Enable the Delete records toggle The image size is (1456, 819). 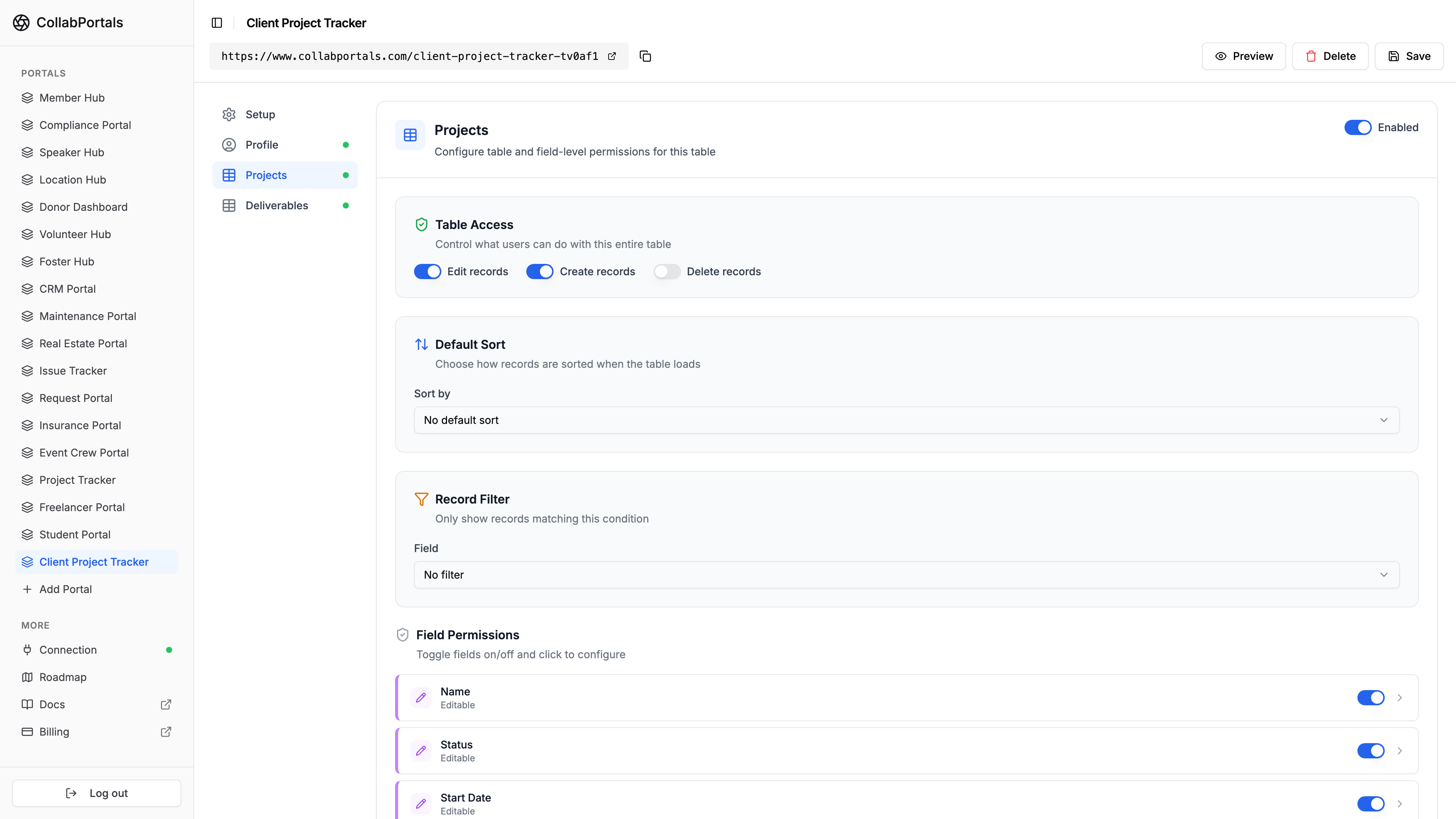tap(667, 271)
